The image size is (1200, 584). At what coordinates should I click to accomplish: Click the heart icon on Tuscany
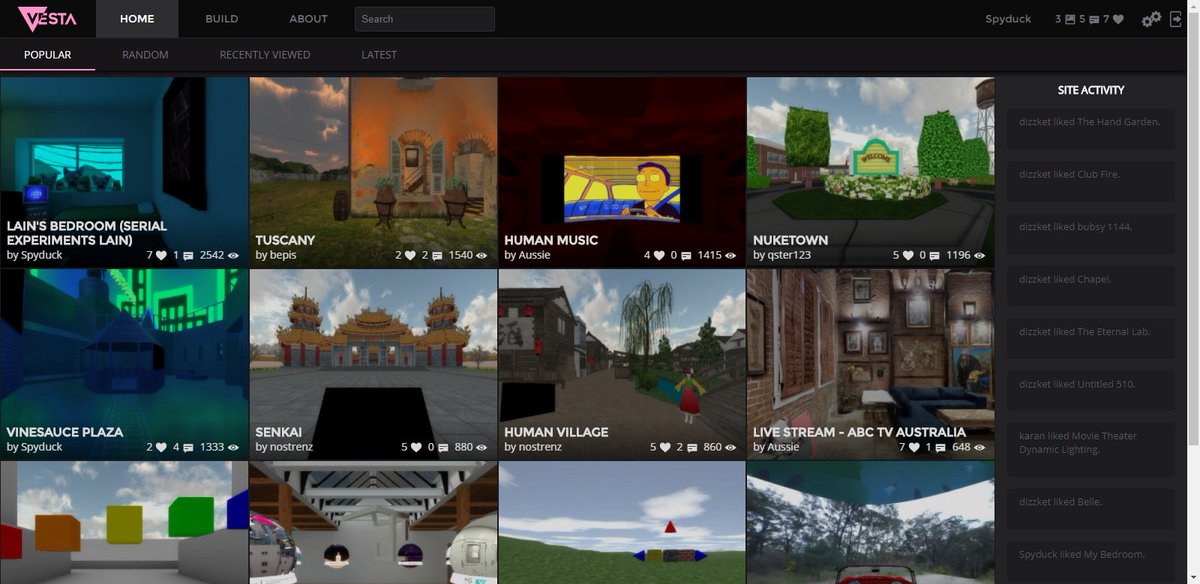(x=411, y=255)
